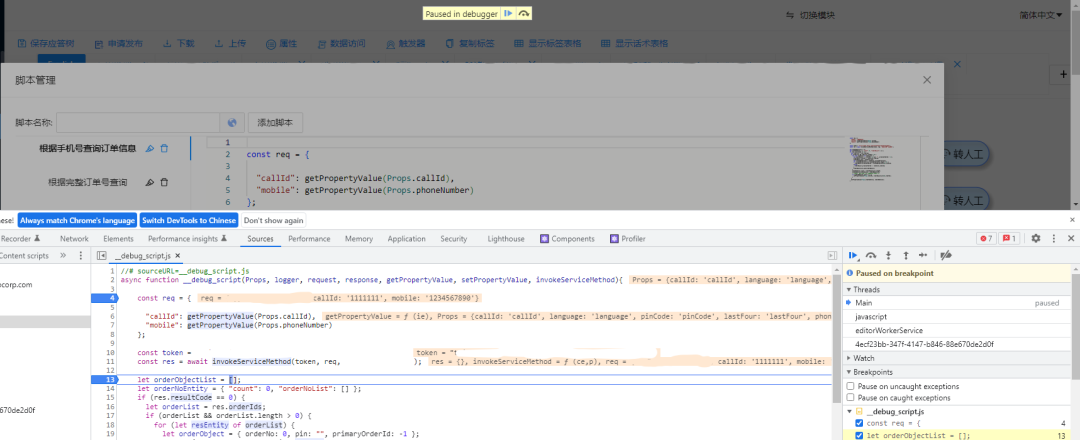Click Switch DevTools to Chinese button
This screenshot has width=1080, height=440.
(189, 220)
